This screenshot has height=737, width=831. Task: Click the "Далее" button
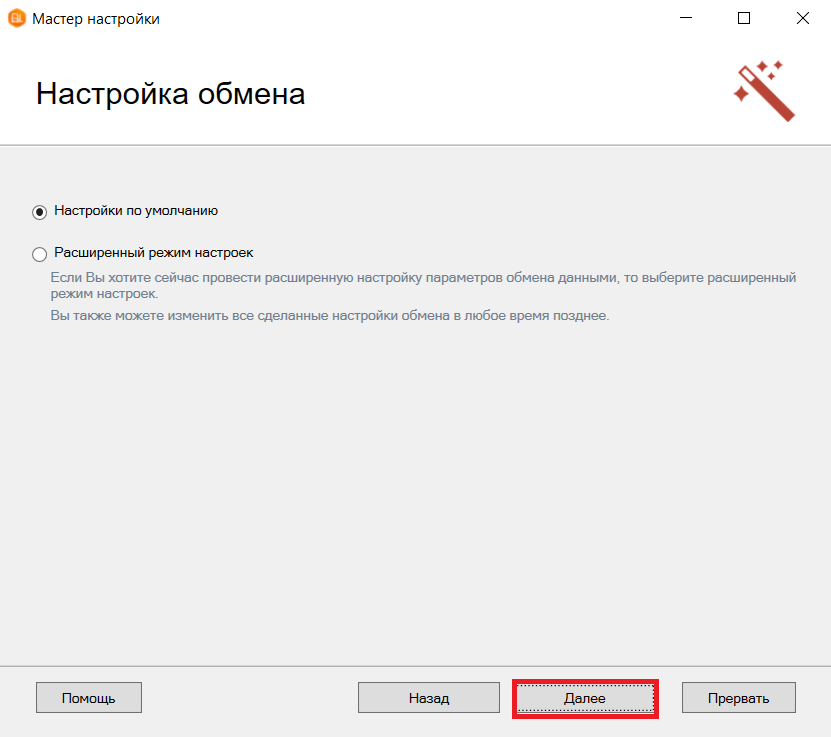click(x=585, y=698)
